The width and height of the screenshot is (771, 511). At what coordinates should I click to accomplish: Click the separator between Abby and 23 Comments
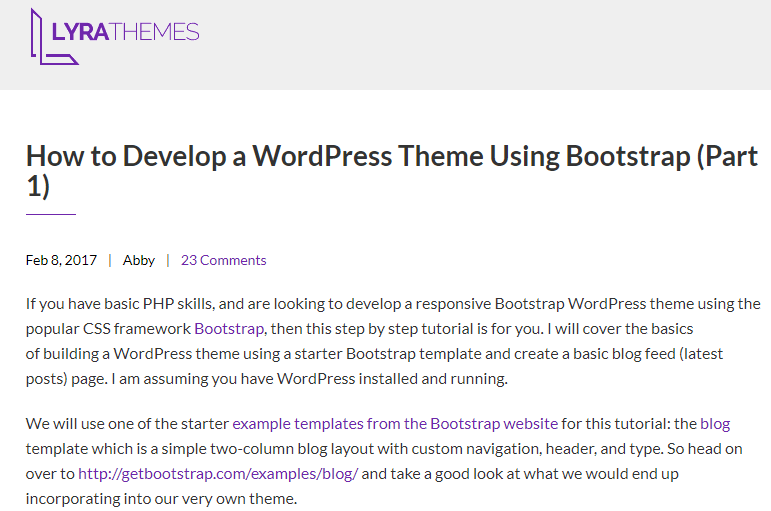point(168,260)
